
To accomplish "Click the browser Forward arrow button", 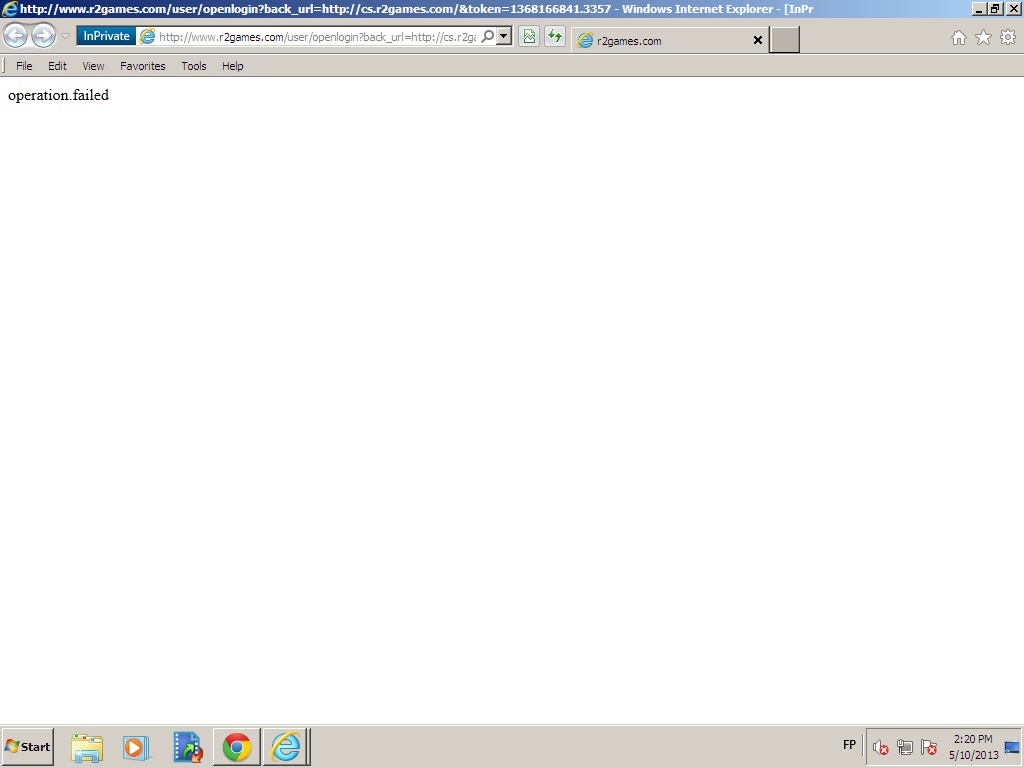I will pyautogui.click(x=43, y=37).
